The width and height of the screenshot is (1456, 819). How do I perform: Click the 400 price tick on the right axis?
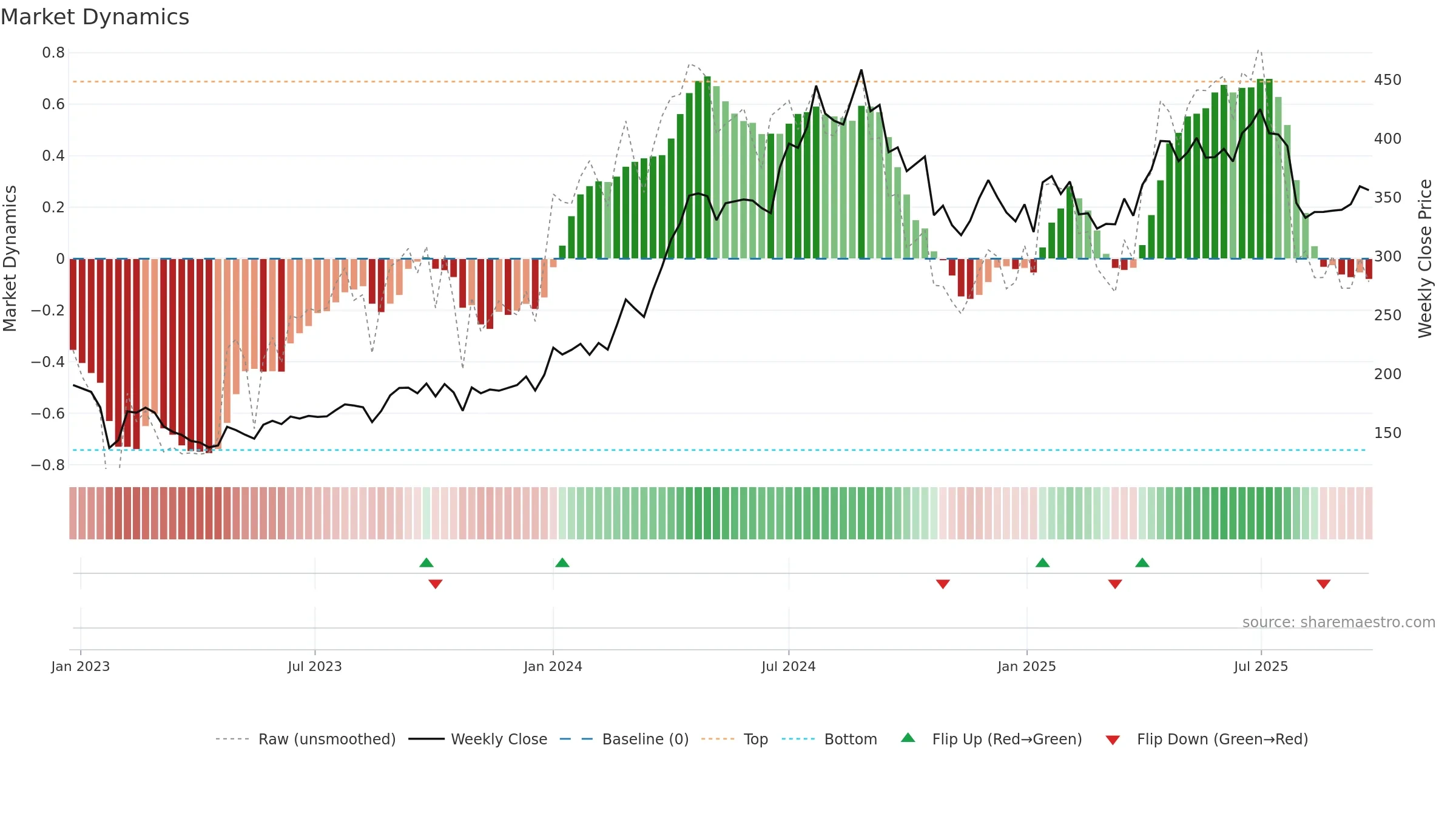[x=1388, y=139]
